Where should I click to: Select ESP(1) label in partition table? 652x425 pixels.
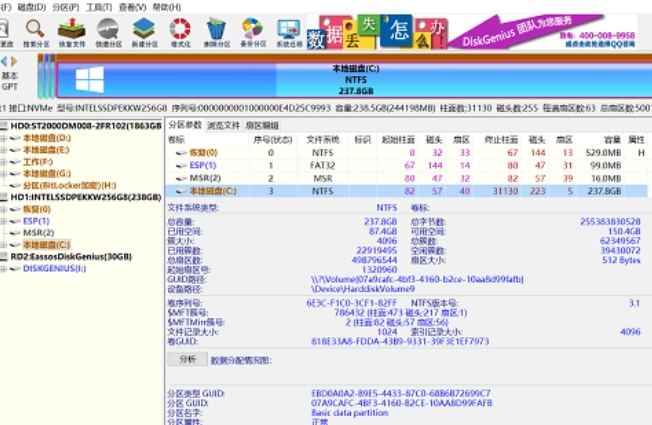pos(203,166)
